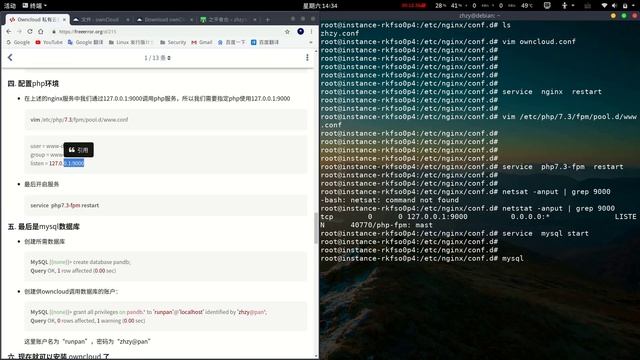Open the Google 翻译 bookmark
The image size is (640, 360).
coord(85,42)
